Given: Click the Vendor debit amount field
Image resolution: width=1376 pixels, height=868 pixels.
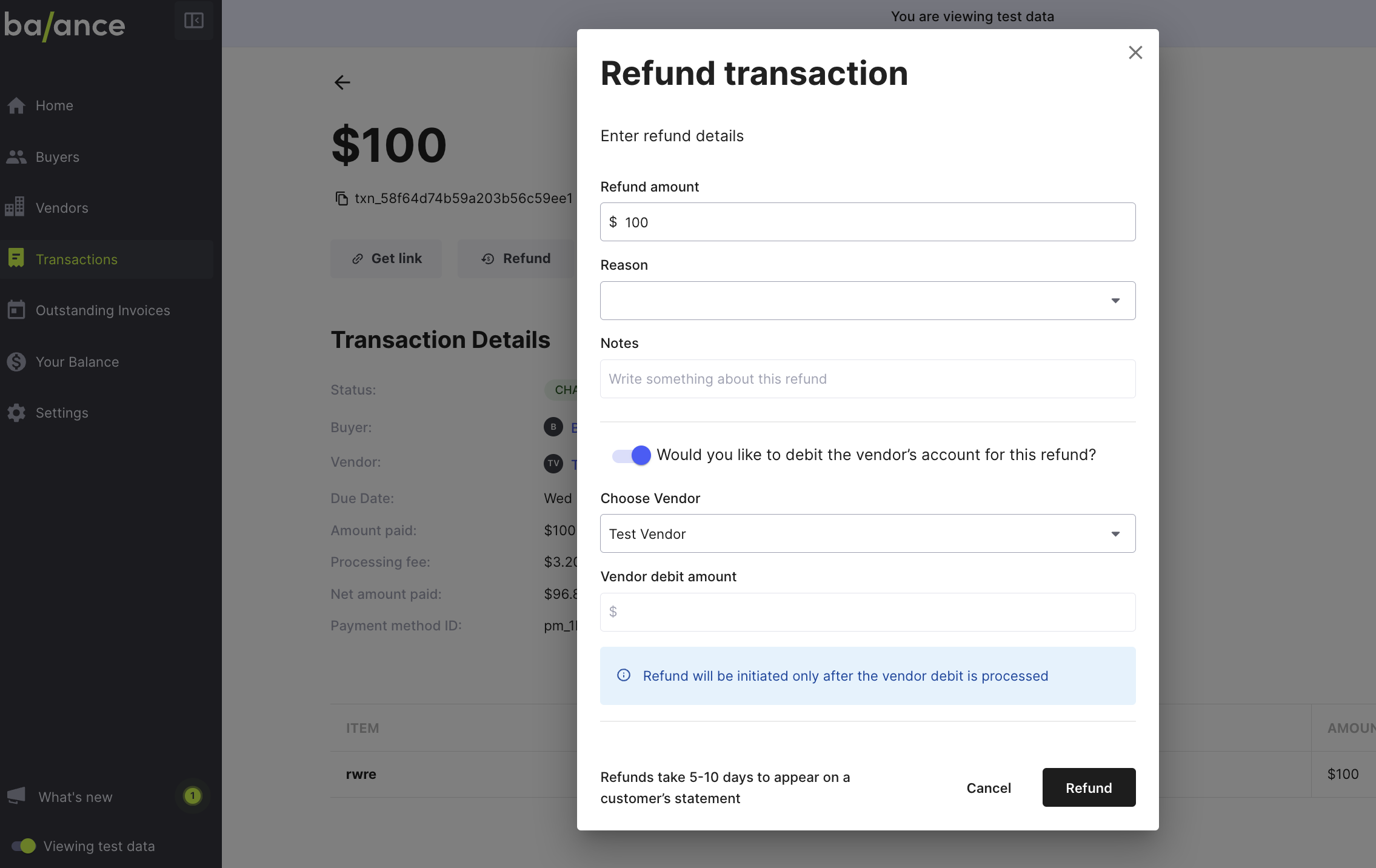Looking at the screenshot, I should tap(867, 612).
